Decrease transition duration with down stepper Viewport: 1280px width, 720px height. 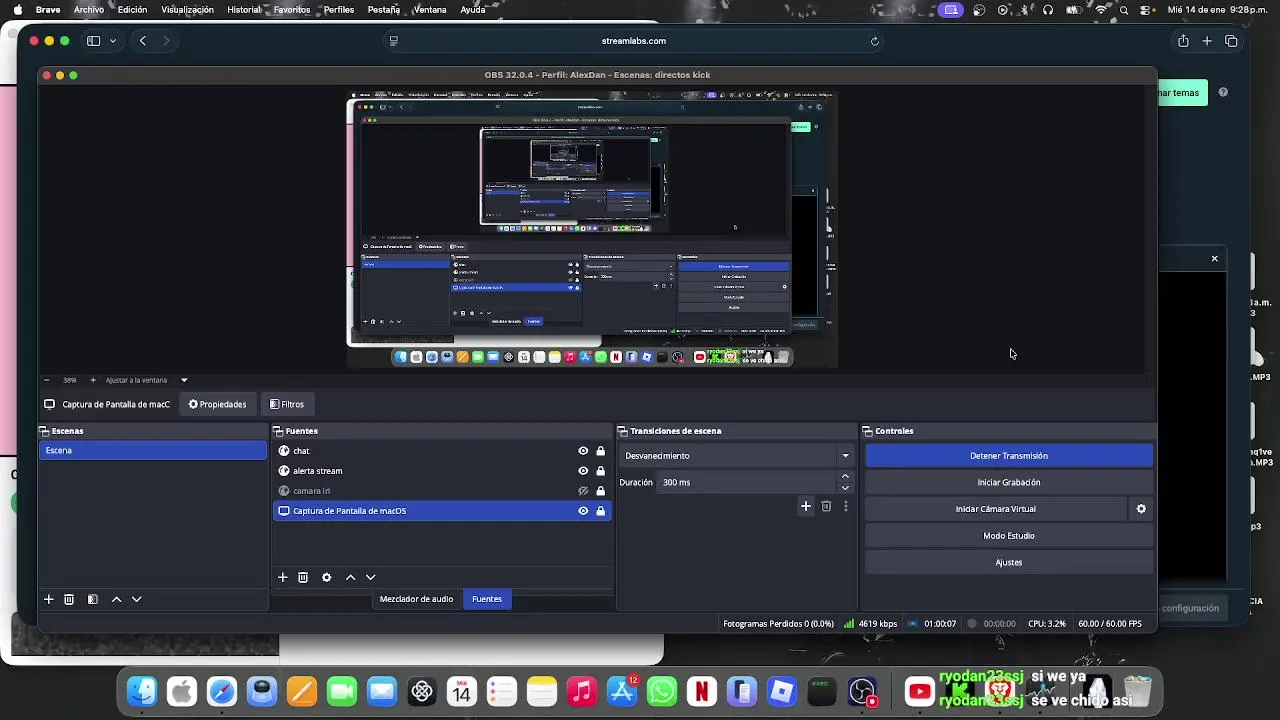click(845, 488)
